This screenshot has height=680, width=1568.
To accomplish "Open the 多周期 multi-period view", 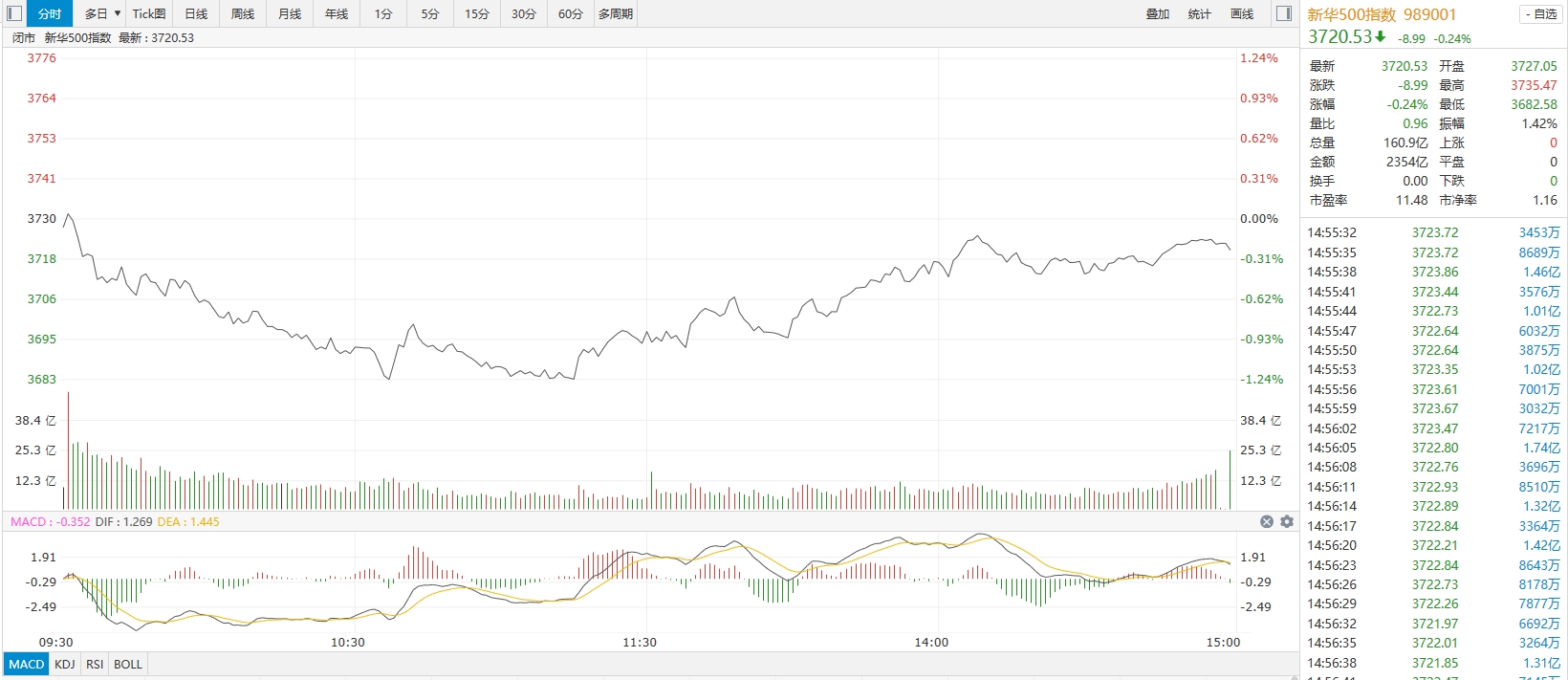I will click(616, 13).
